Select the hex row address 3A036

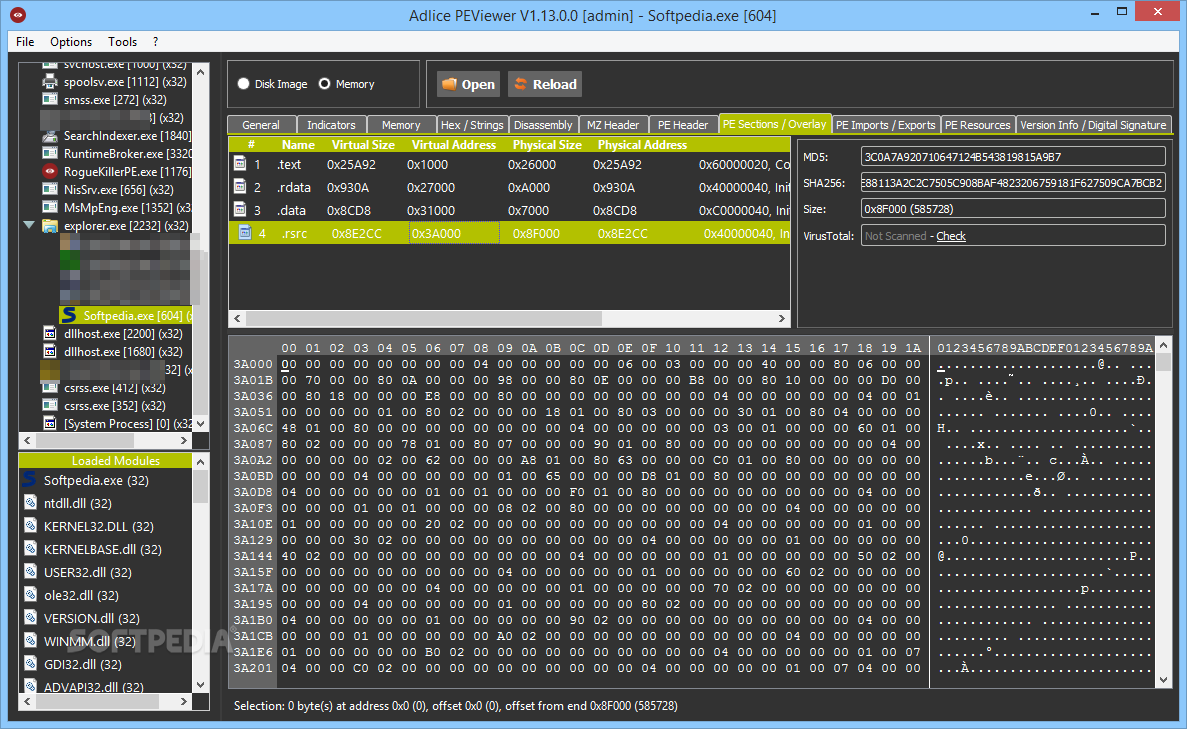252,396
